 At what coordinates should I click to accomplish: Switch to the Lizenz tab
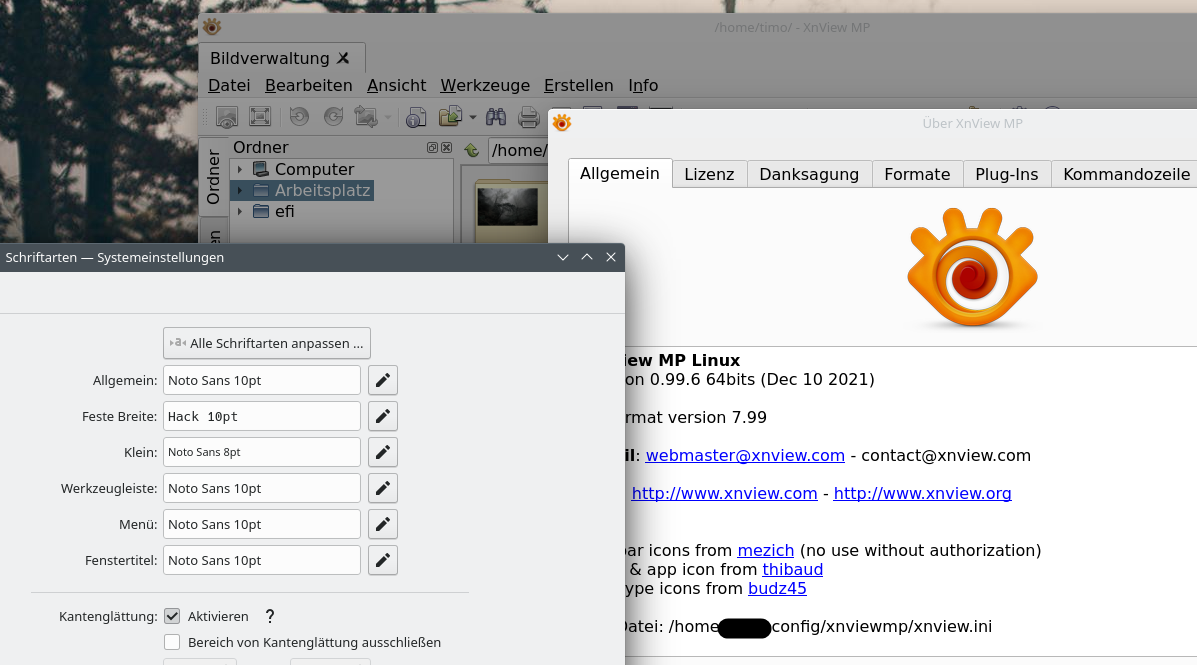click(709, 174)
